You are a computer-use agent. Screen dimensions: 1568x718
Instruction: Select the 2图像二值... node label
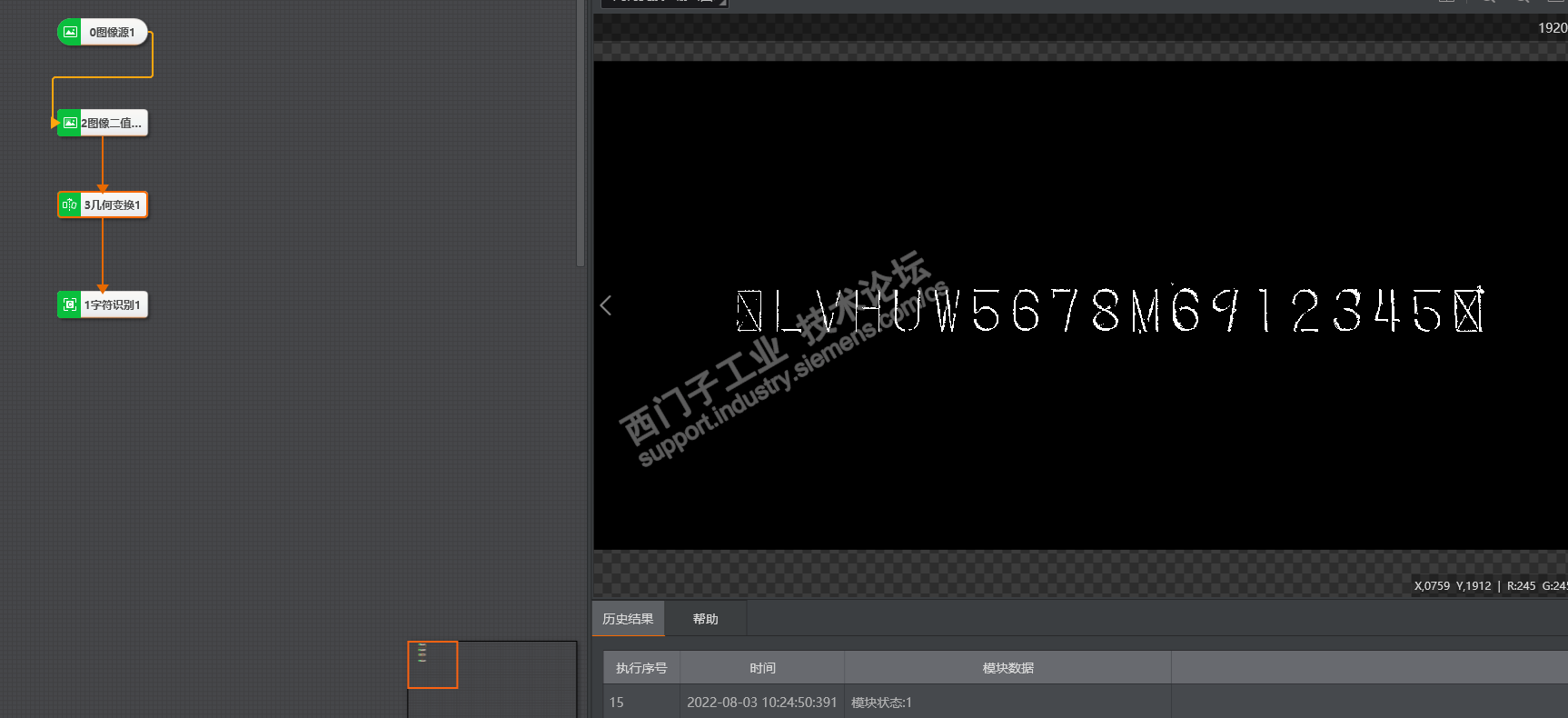[x=112, y=124]
